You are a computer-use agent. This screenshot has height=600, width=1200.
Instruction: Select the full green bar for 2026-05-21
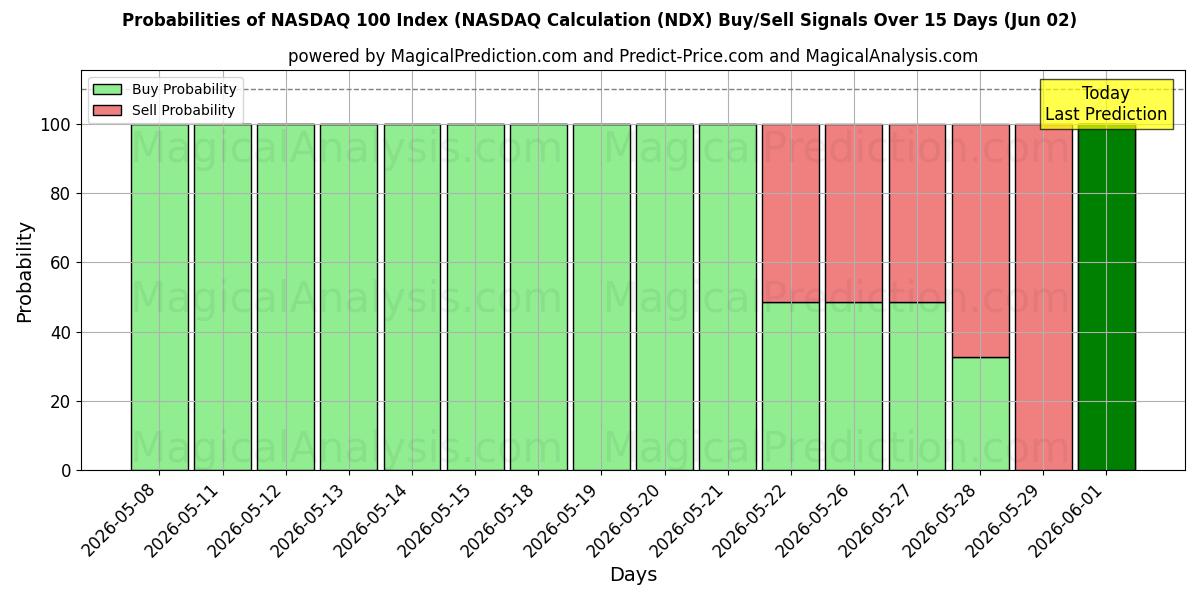[727, 297]
